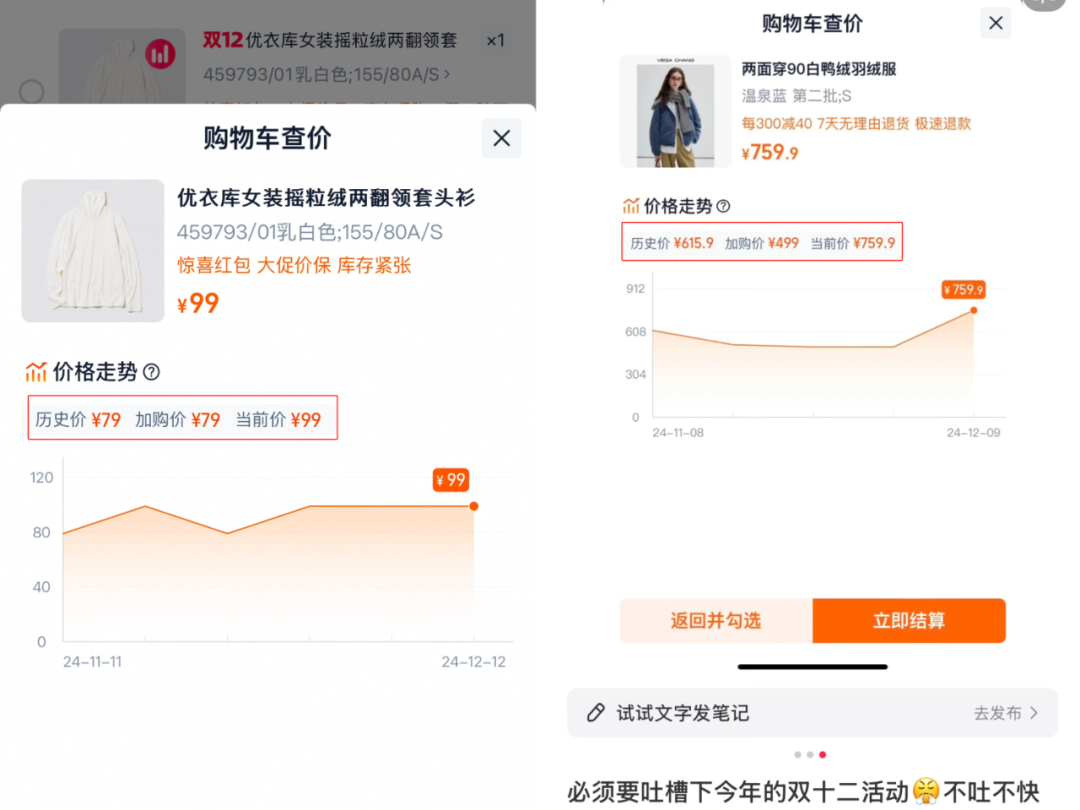The width and height of the screenshot is (1080, 810).
Task: Tap the trend chart icon in 优衣库 panel
Action: [x=36, y=372]
